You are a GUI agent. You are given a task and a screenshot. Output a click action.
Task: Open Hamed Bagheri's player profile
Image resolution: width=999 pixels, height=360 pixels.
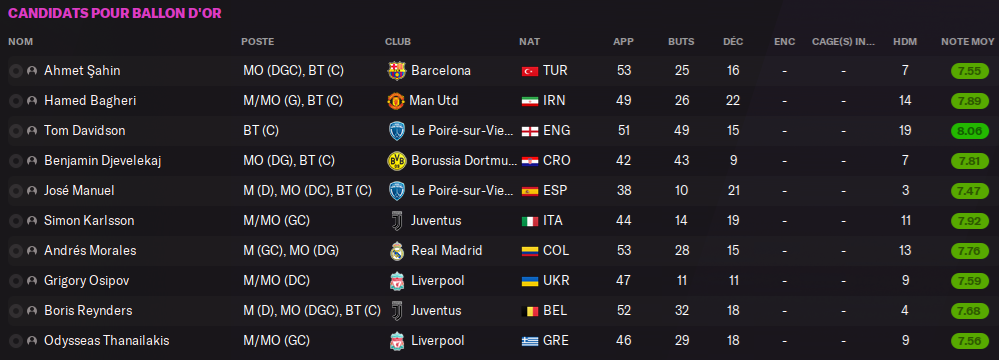pyautogui.click(x=90, y=101)
